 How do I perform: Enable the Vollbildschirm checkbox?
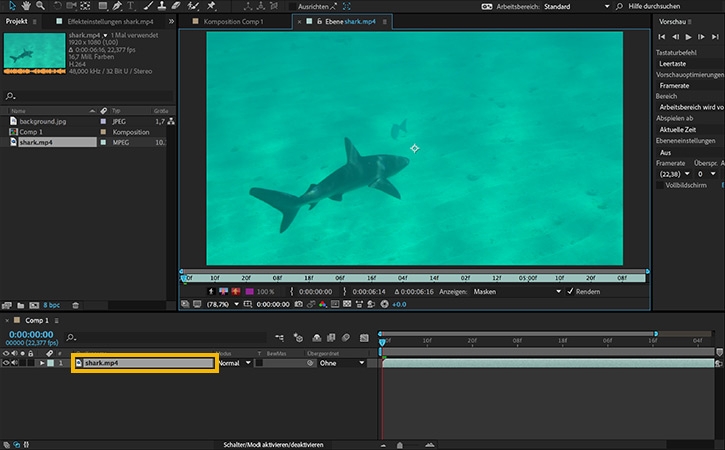(661, 186)
